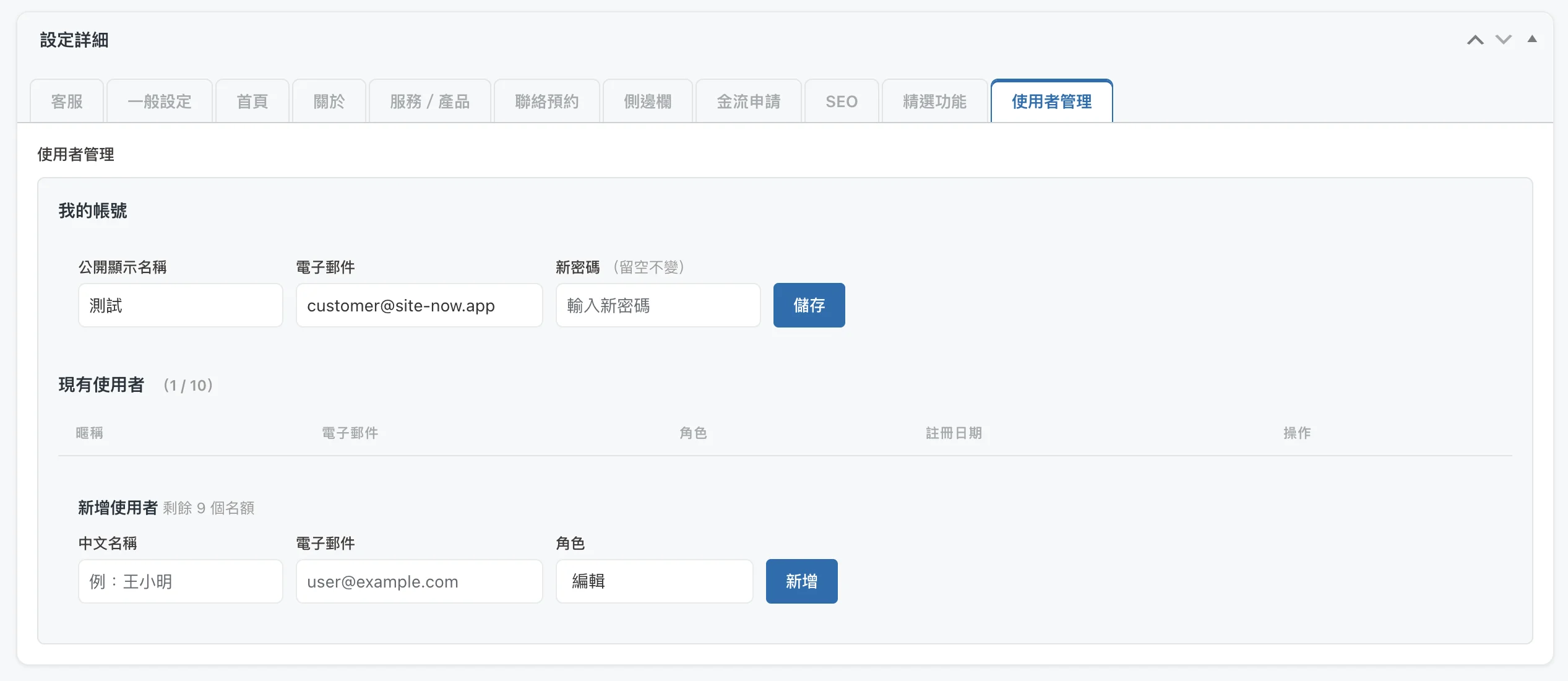Go to the 首頁 tab
Screen dimensions: 1568x681
252,102
